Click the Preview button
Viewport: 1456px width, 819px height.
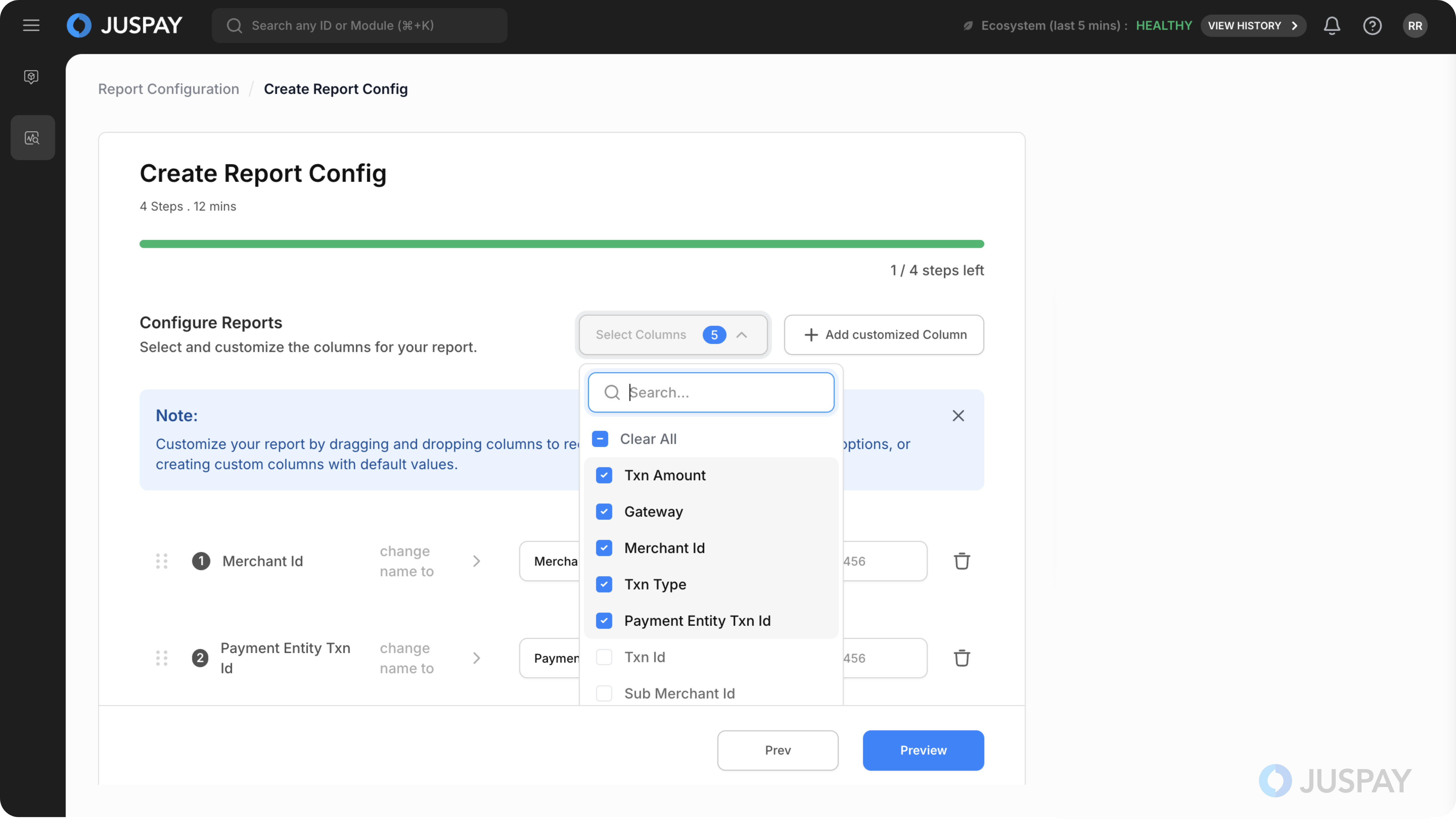pos(922,750)
